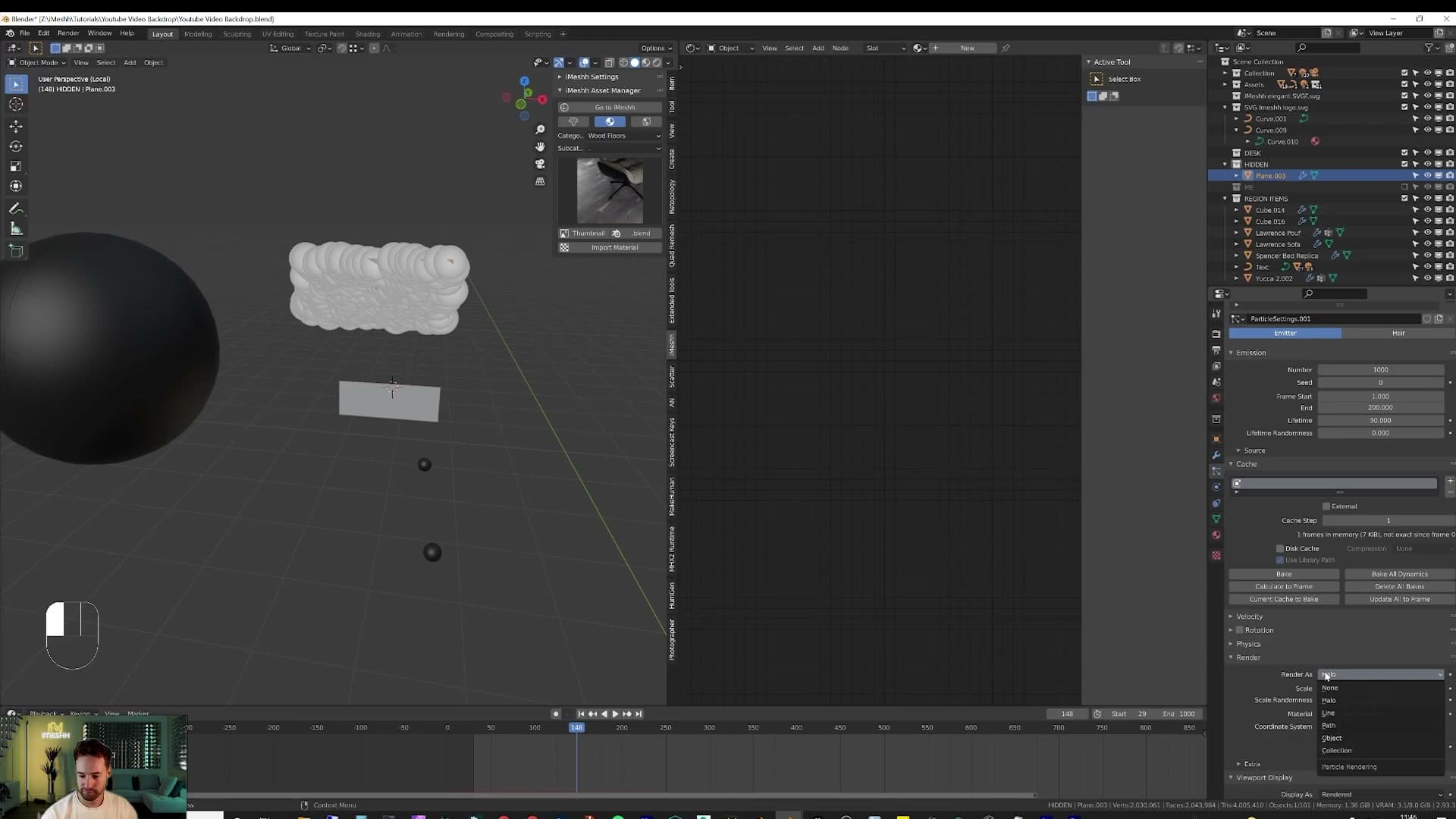Open the Object Mode dropdown
1456x819 pixels.
36,63
